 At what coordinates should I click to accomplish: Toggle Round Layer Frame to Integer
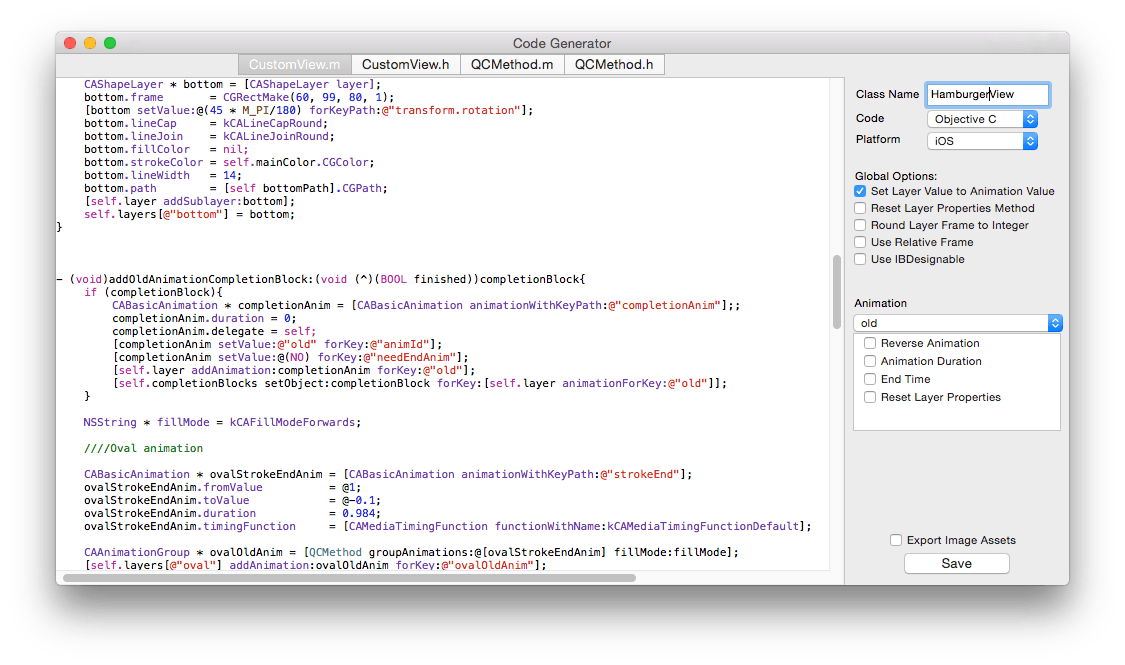point(860,225)
